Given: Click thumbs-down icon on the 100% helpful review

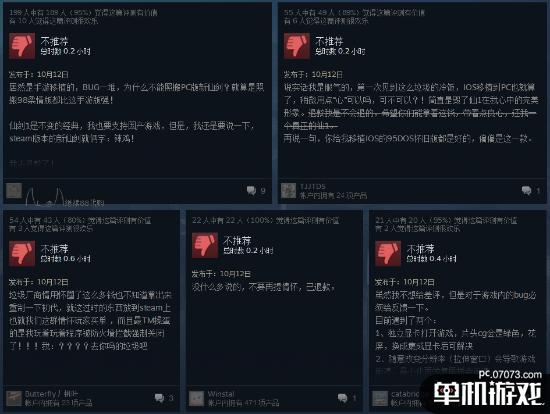Looking at the screenshot, I should tap(205, 245).
